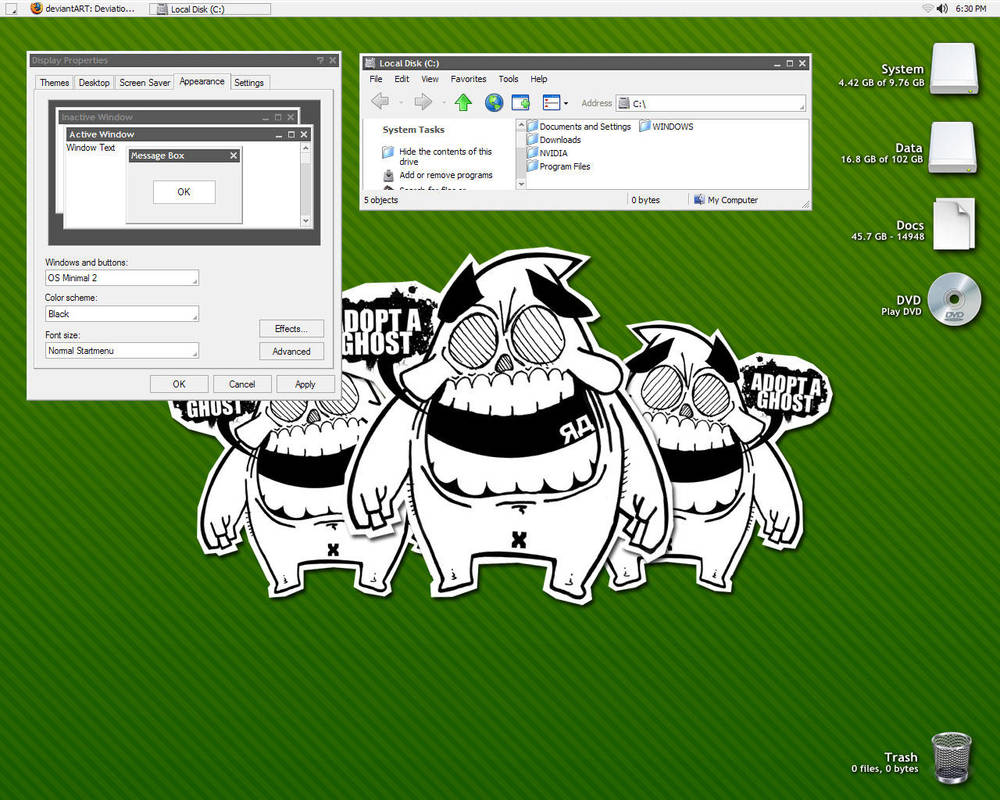Open the Windows and buttons dropdown

[x=122, y=278]
